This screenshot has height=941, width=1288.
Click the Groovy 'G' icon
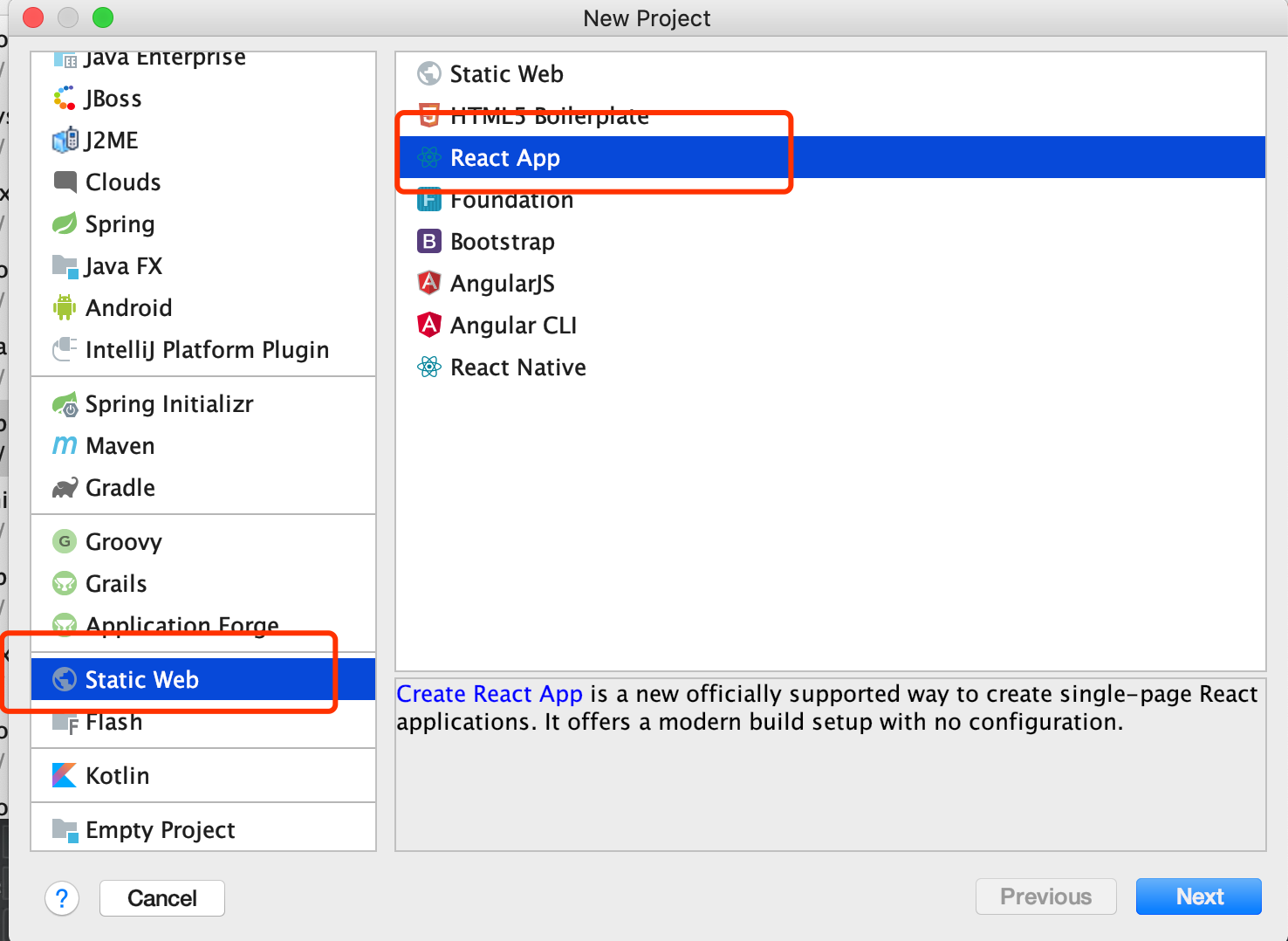(x=65, y=541)
